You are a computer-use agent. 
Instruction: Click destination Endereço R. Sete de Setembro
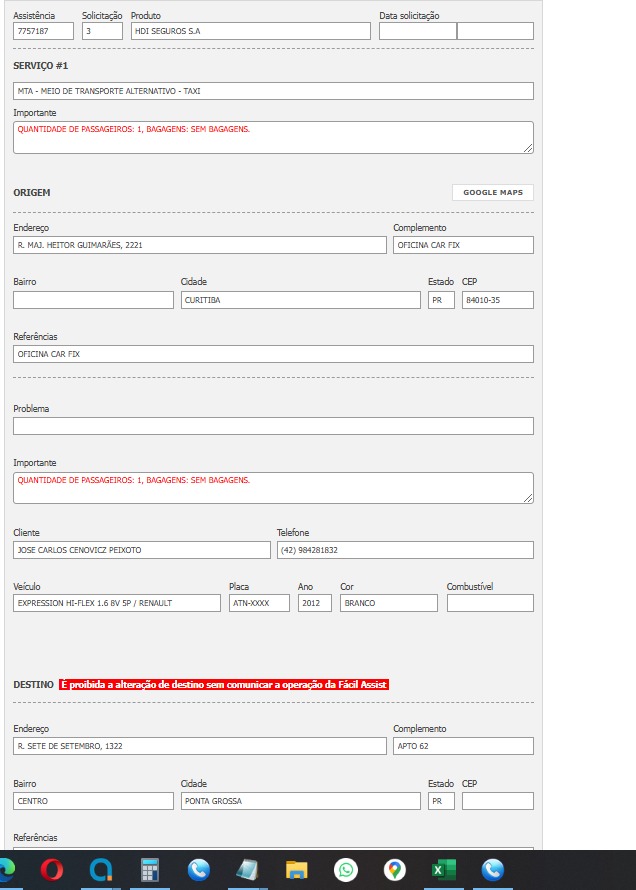(200, 746)
